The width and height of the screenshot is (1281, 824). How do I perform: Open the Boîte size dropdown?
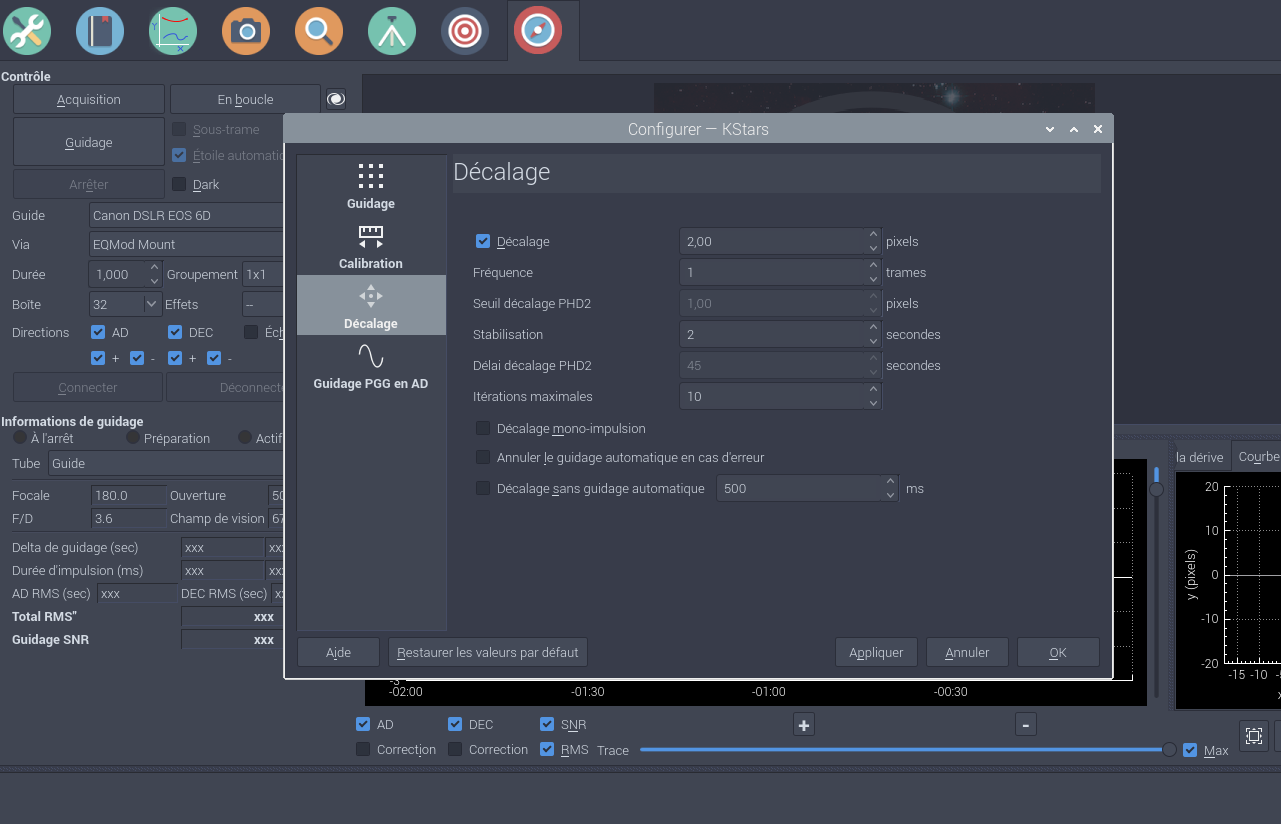point(125,304)
